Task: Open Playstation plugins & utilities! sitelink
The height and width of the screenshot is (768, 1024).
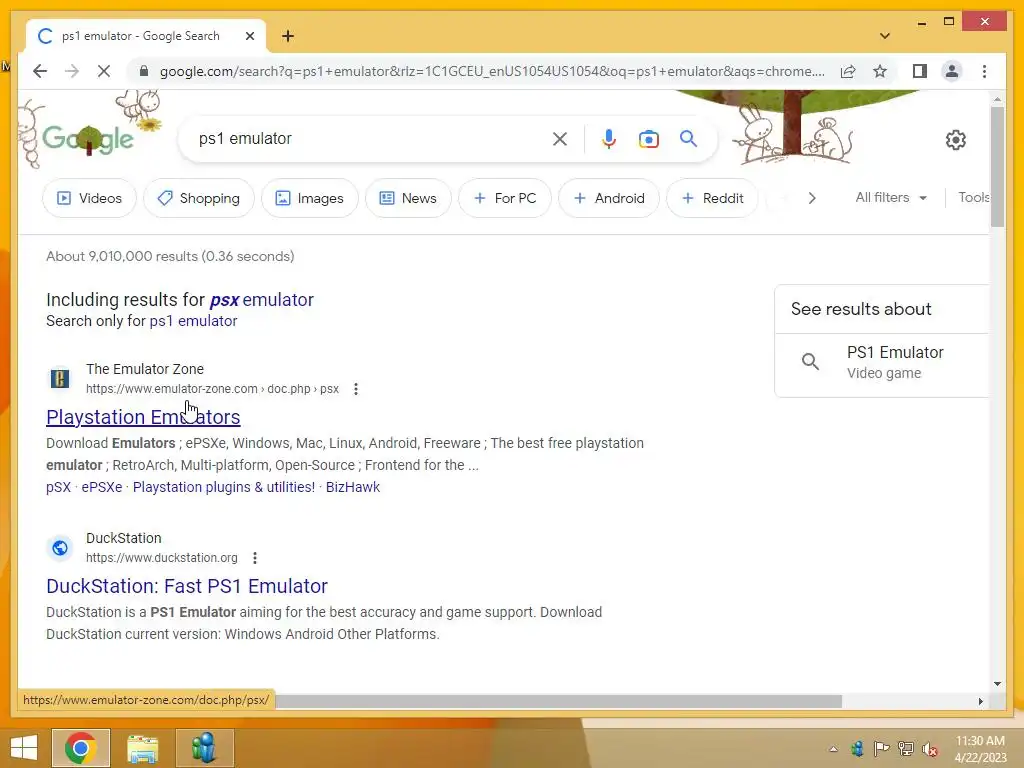Action: (x=224, y=487)
